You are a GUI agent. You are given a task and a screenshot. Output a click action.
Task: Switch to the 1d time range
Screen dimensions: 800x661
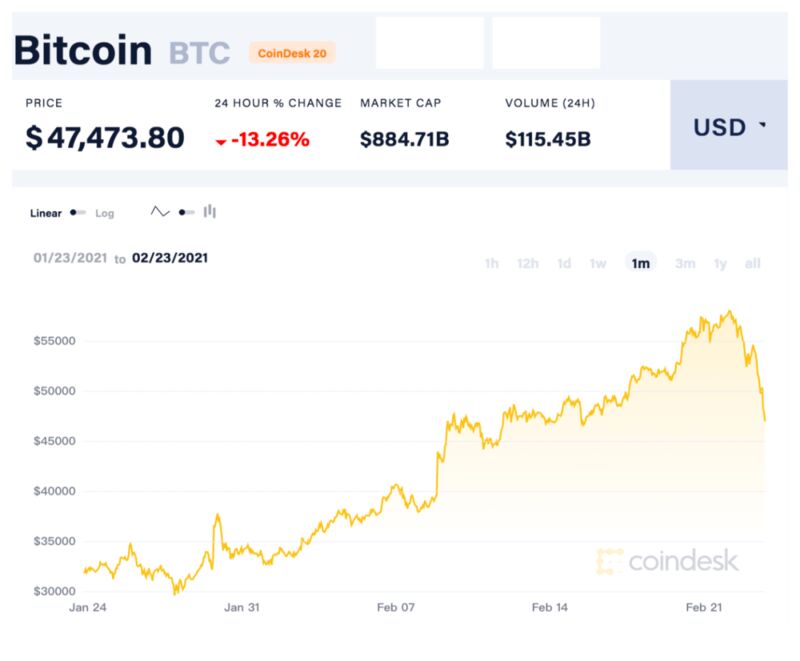point(564,263)
